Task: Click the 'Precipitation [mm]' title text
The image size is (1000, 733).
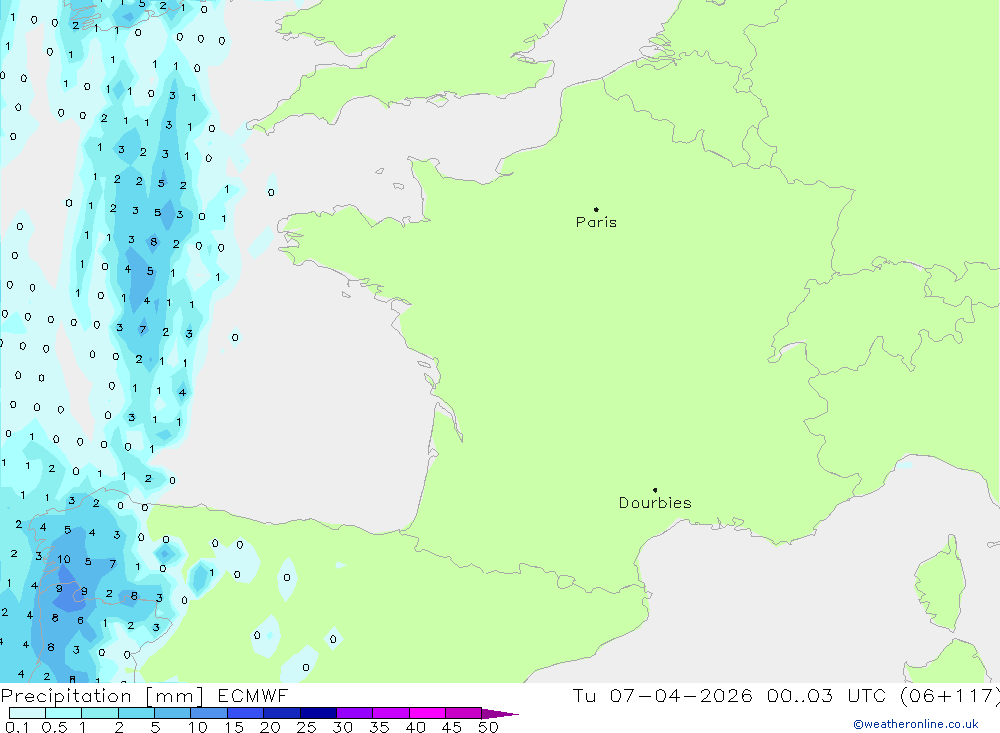Action: point(102,696)
